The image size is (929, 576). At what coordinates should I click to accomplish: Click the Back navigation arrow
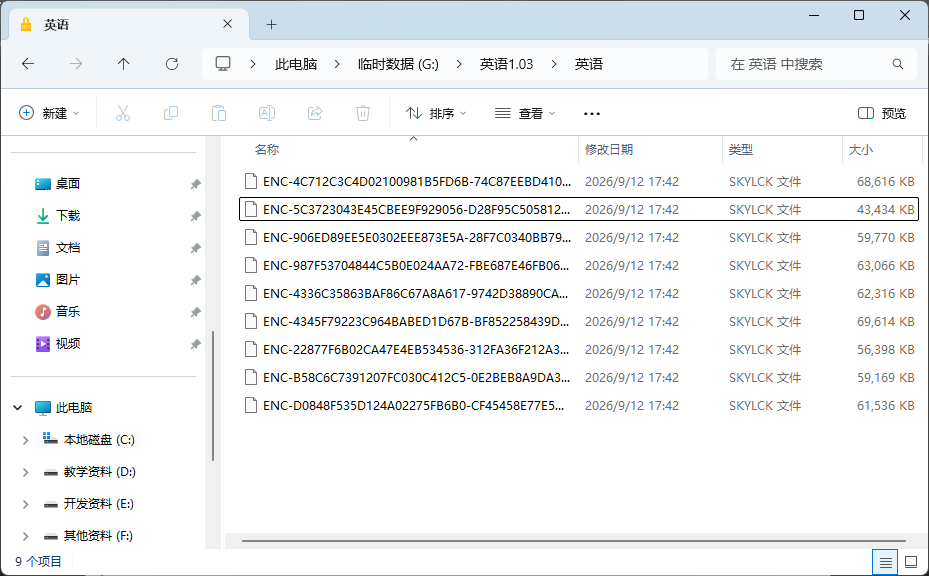tap(28, 64)
